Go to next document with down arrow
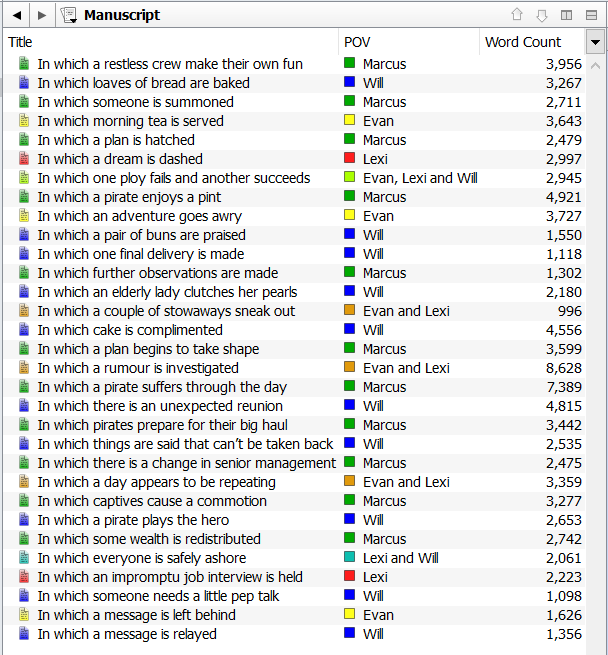Viewport: 608px width, 655px height. [542, 15]
